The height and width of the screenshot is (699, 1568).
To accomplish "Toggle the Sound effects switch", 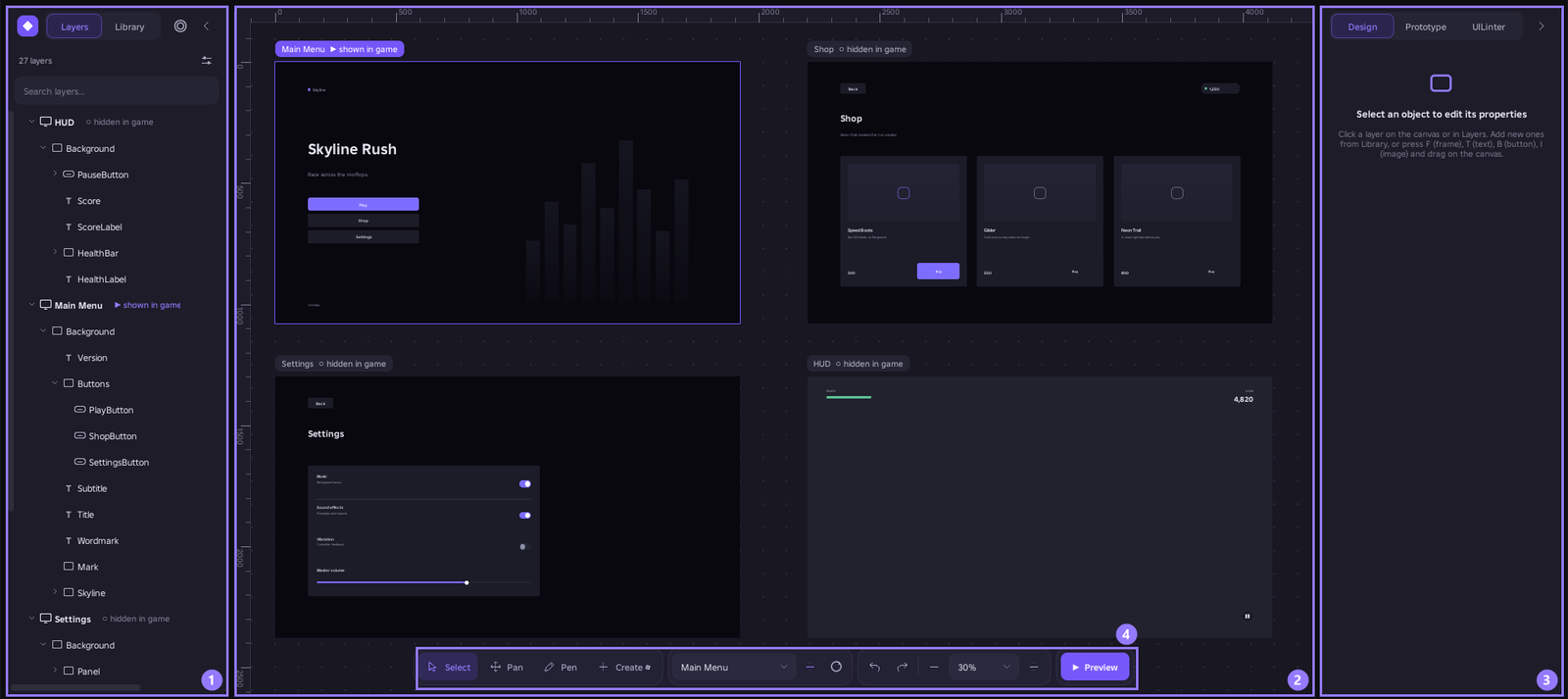I will pos(525,515).
